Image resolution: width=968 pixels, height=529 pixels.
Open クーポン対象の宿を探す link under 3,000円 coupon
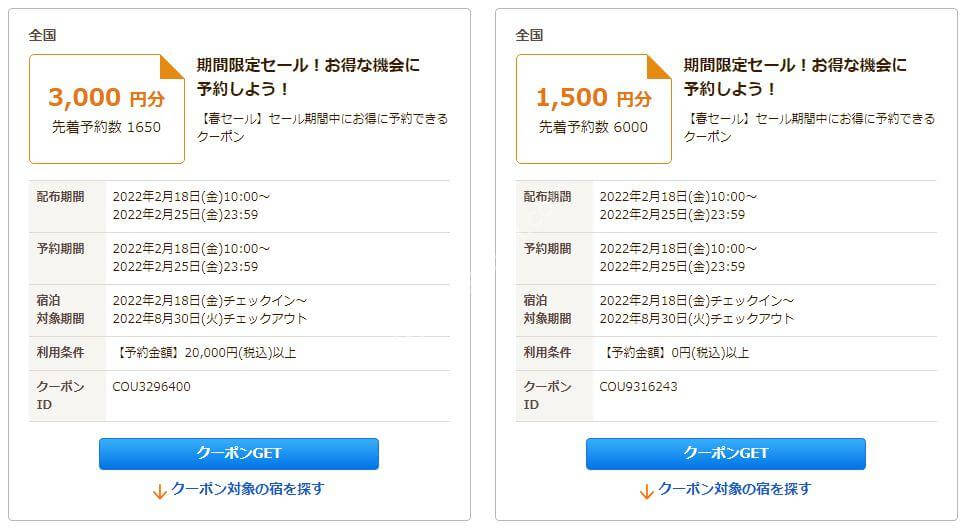pos(248,489)
